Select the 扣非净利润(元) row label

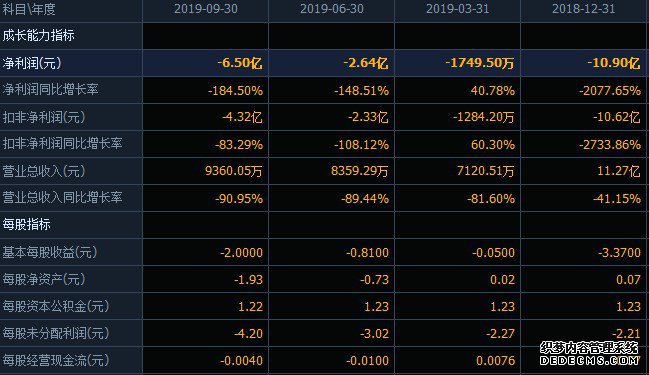click(x=44, y=117)
